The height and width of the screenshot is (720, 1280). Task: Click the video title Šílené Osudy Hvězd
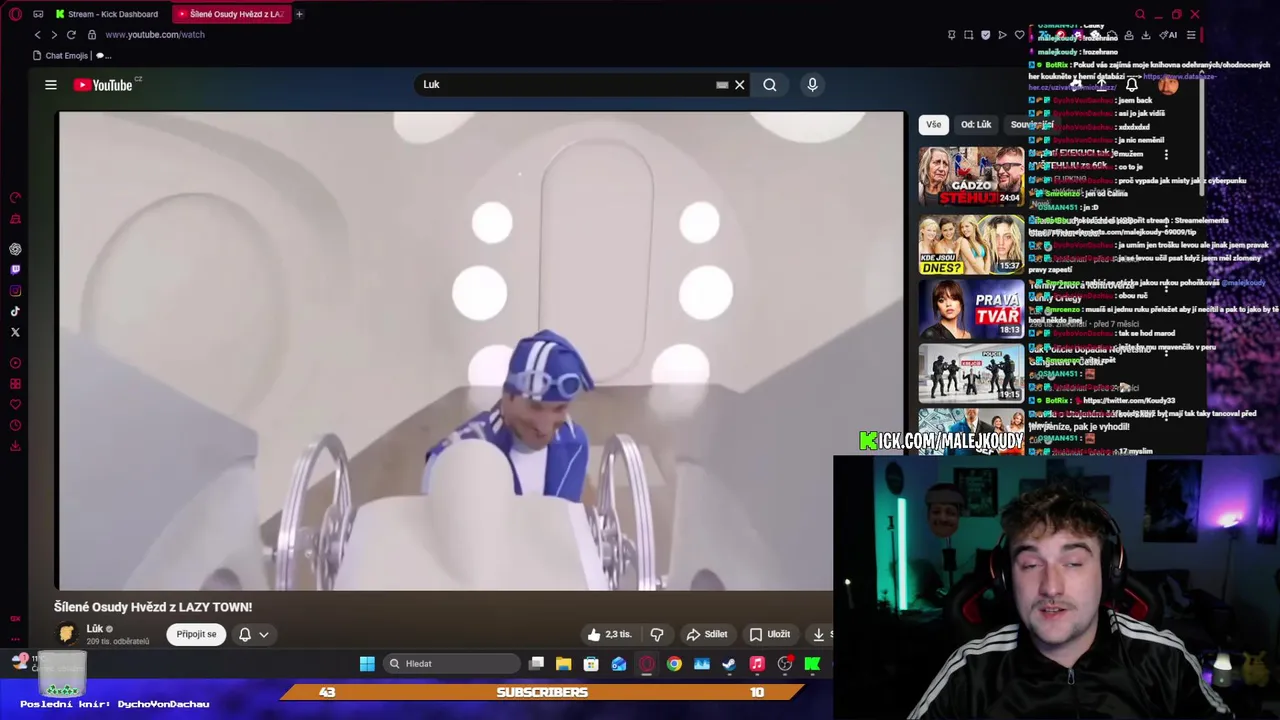(x=153, y=607)
